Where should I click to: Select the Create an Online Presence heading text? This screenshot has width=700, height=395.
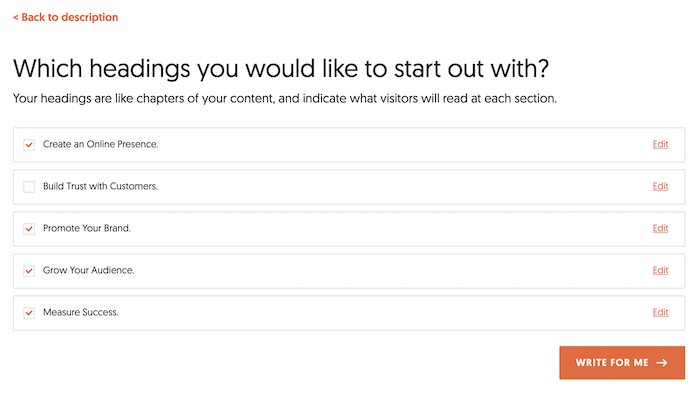[x=100, y=144]
